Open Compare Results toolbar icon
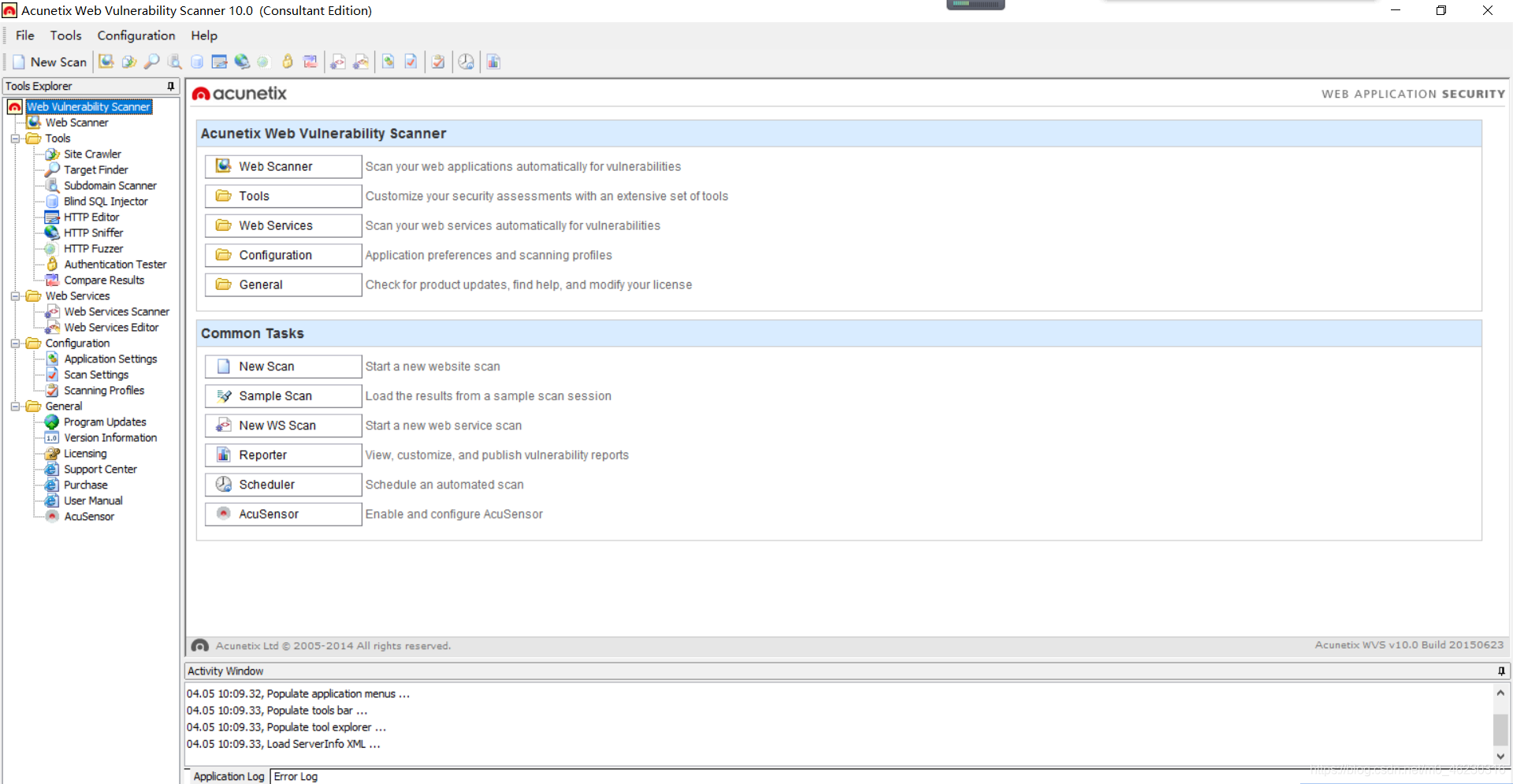This screenshot has height=784, width=1513. pos(310,61)
